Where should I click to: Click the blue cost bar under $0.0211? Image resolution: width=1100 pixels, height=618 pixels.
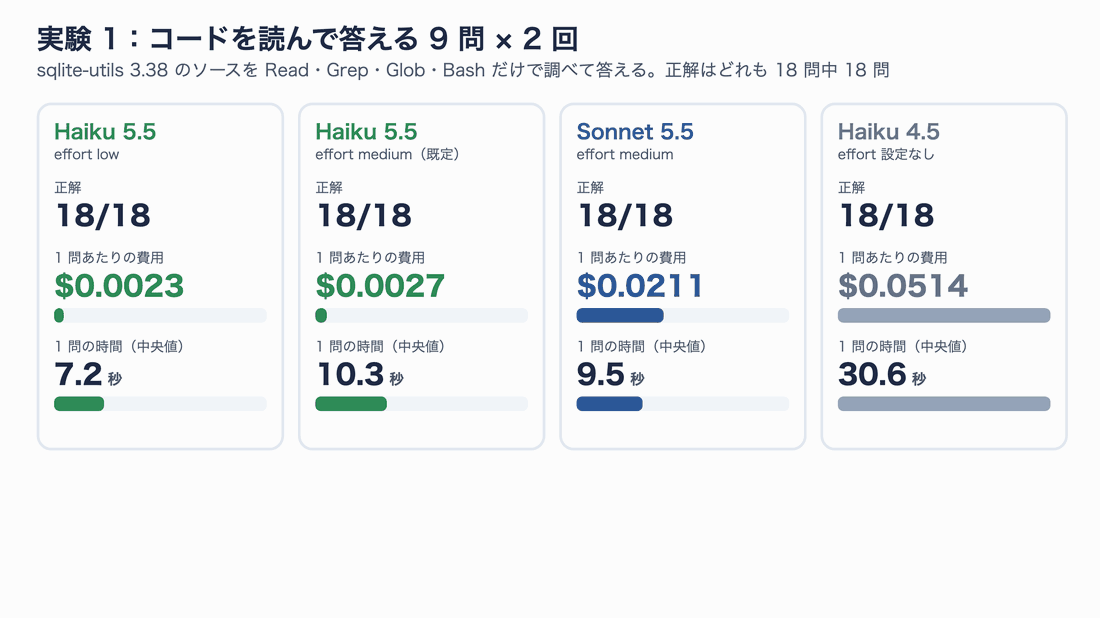(620, 316)
